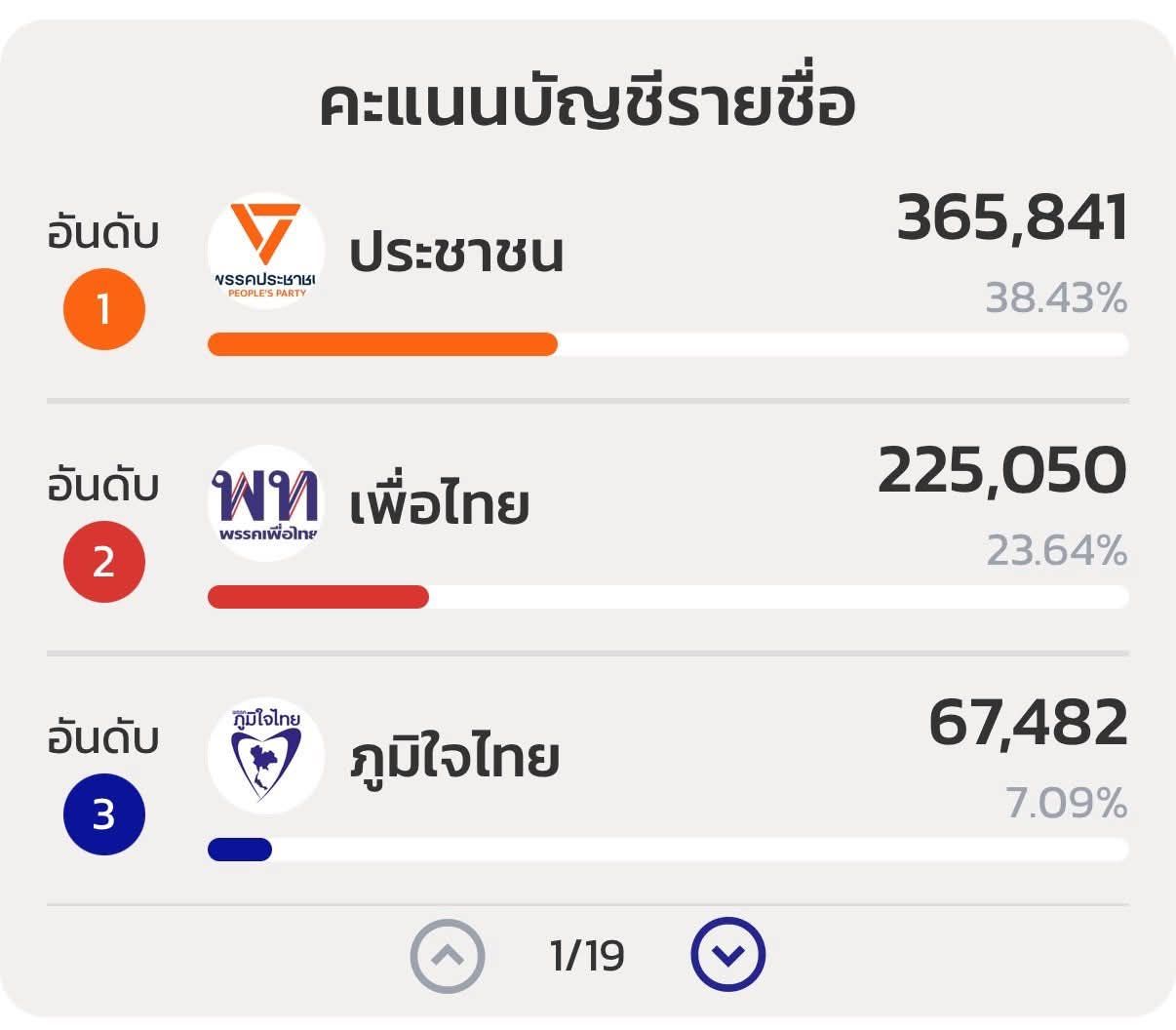Click the คะแนนบัญชีรายชื่อ heading
The width and height of the screenshot is (1176, 1030).
[587, 104]
